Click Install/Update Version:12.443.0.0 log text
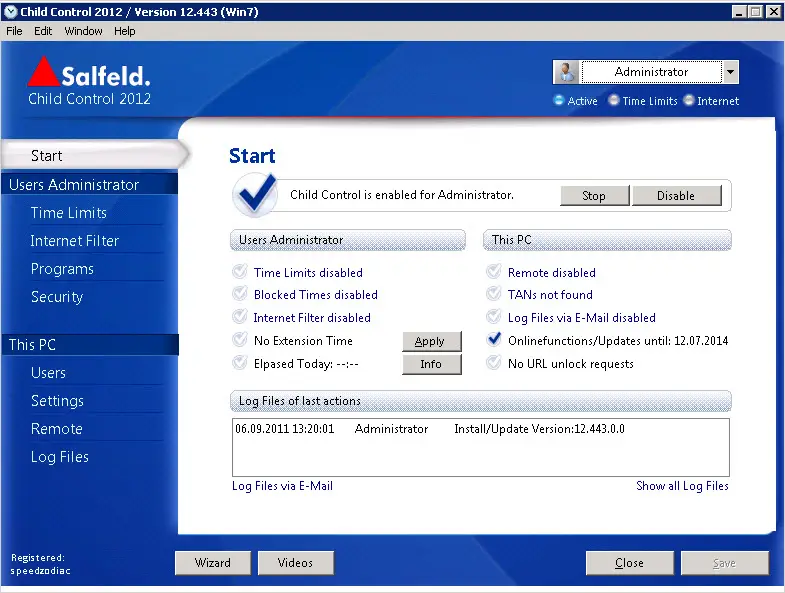 tap(539, 429)
